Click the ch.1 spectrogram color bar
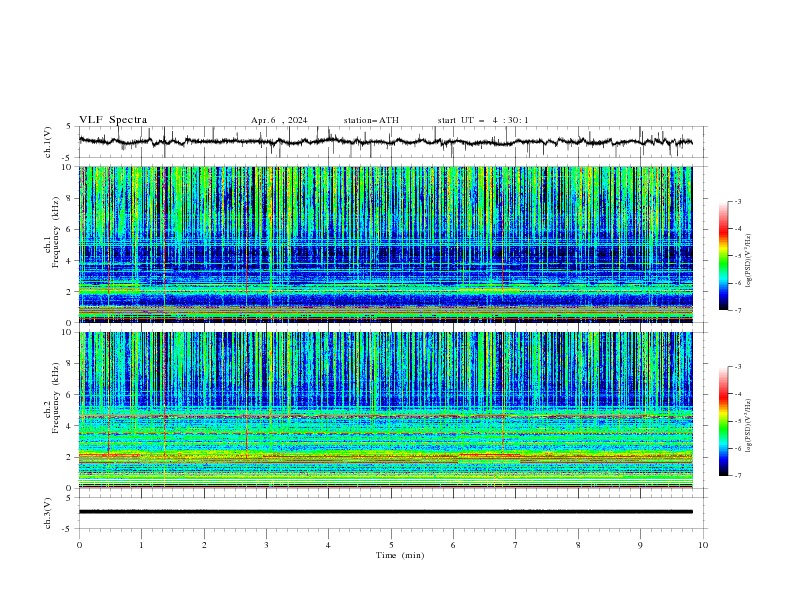The image size is (792, 612). pos(724,256)
